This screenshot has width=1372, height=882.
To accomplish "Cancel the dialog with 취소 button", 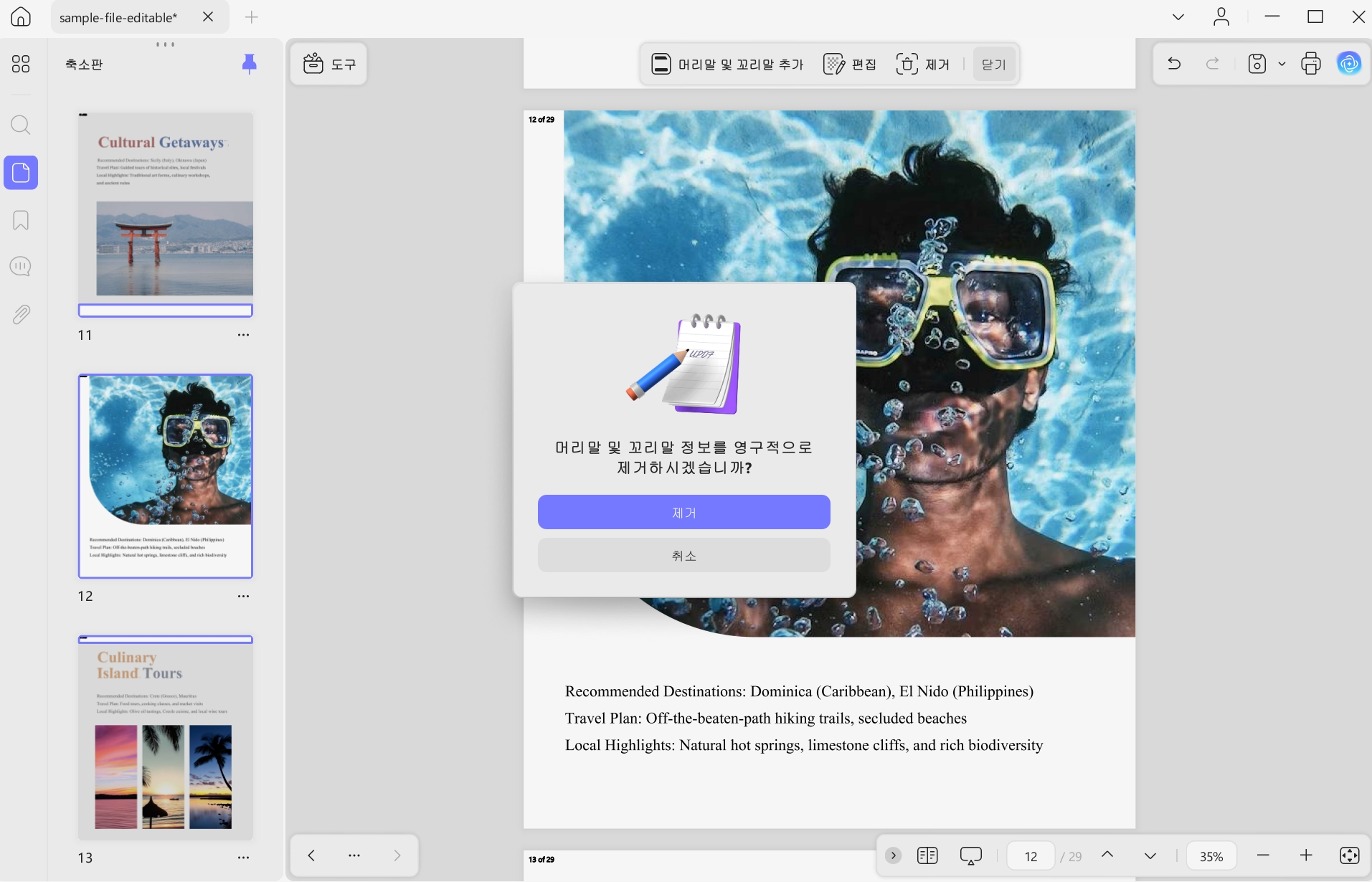I will click(683, 555).
